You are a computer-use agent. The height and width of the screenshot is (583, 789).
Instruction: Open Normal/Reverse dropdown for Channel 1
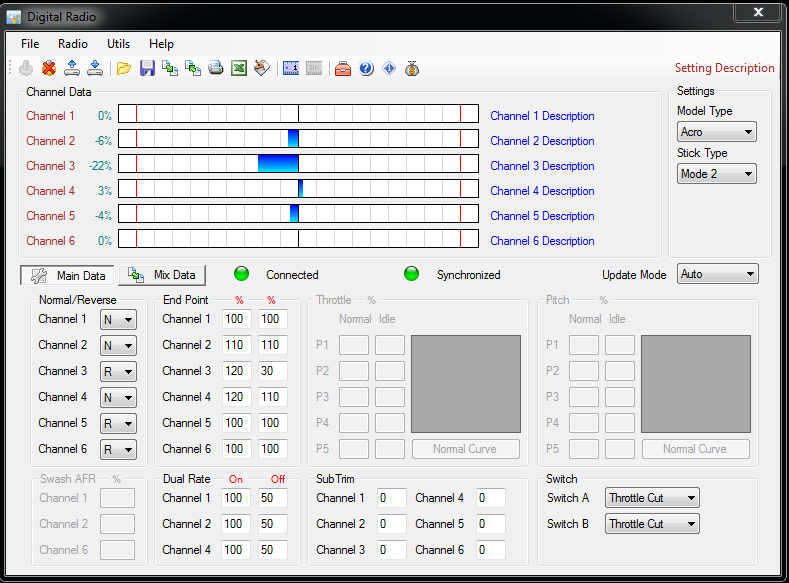[x=118, y=319]
